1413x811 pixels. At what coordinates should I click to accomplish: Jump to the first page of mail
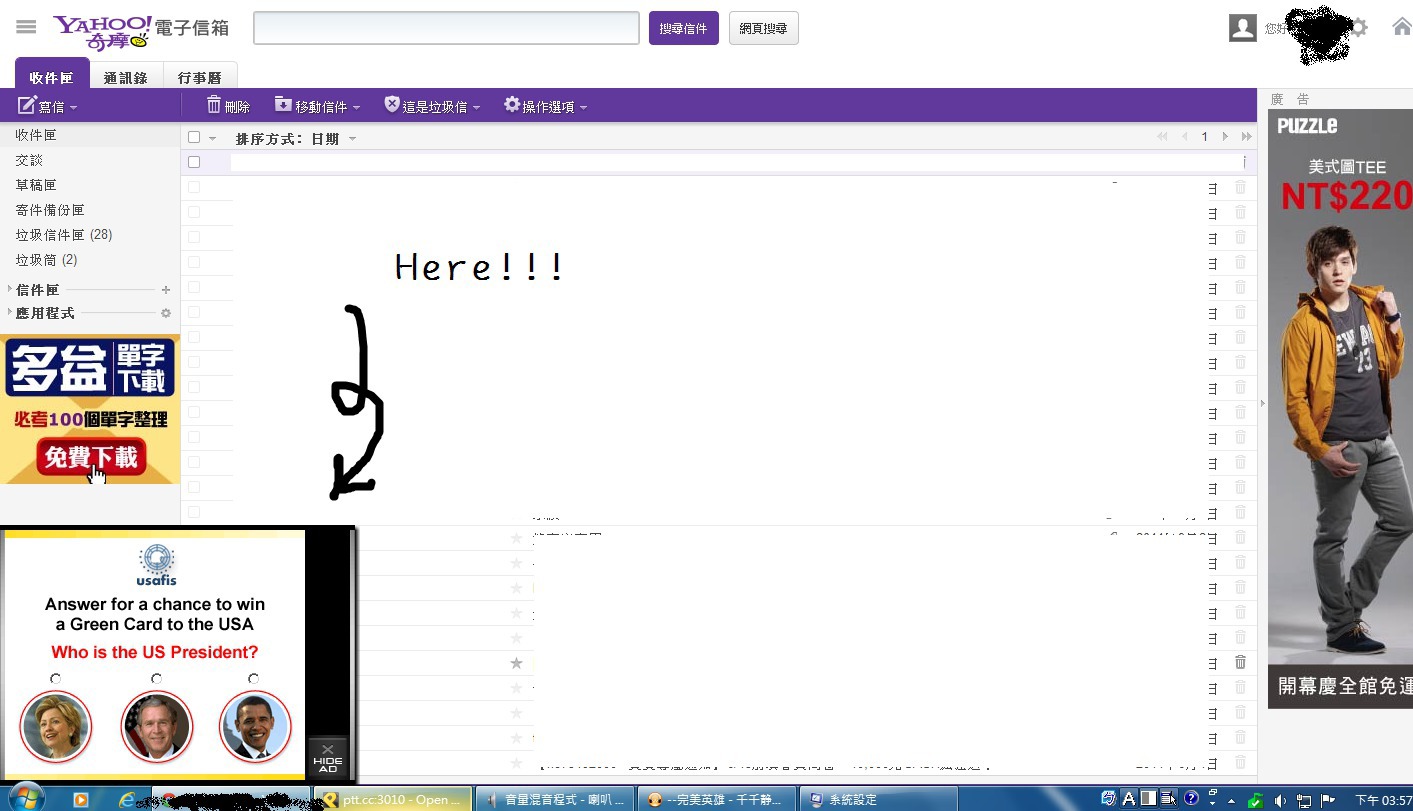click(x=1162, y=137)
